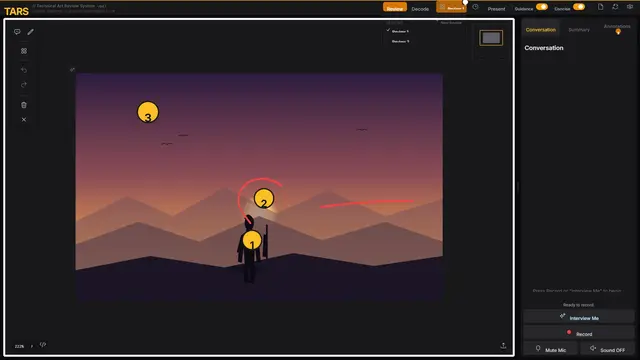Click the image thumbnail preview
640x360 pixels.
(x=491, y=38)
